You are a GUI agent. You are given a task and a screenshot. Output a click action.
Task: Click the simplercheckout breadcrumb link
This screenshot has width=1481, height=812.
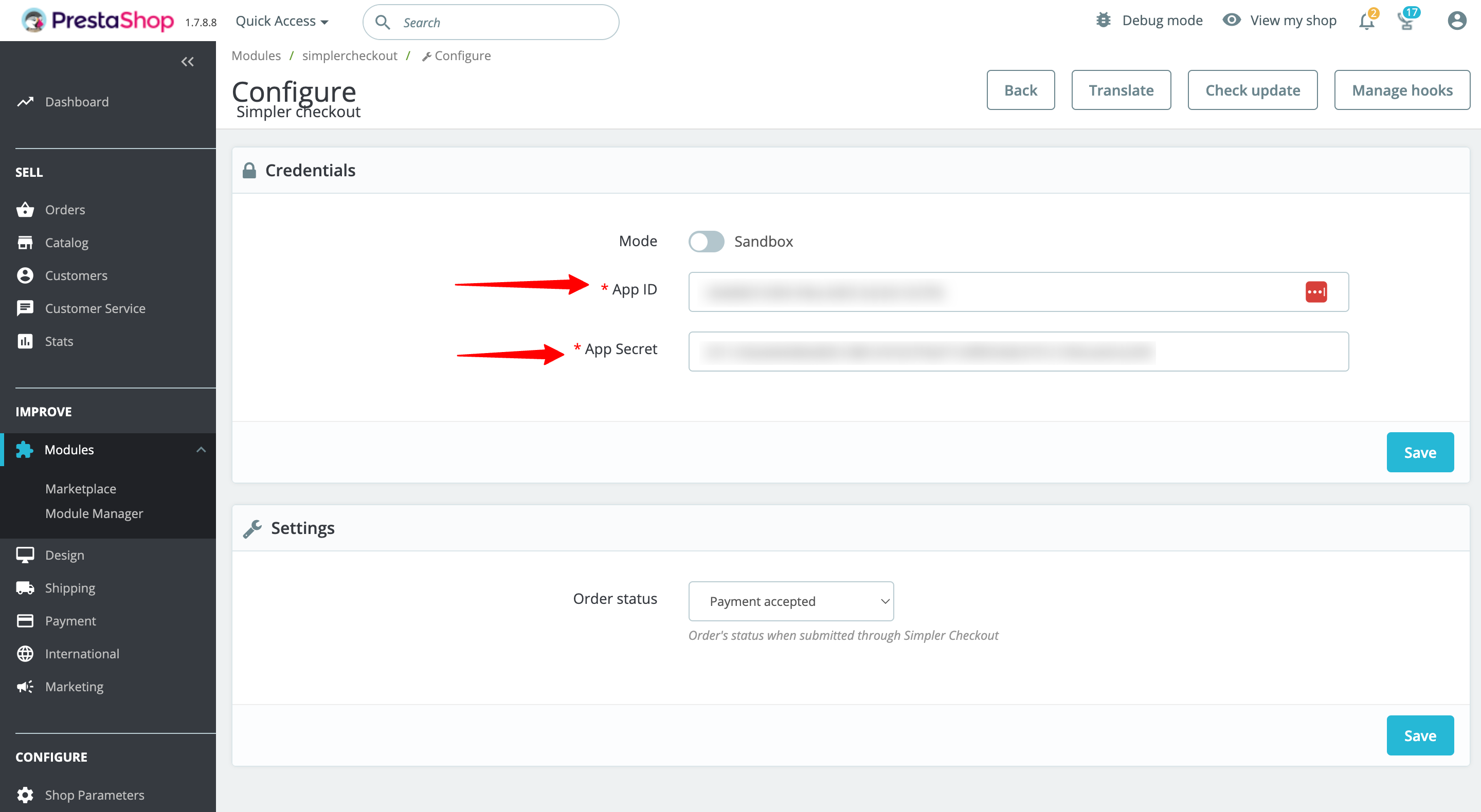click(350, 56)
